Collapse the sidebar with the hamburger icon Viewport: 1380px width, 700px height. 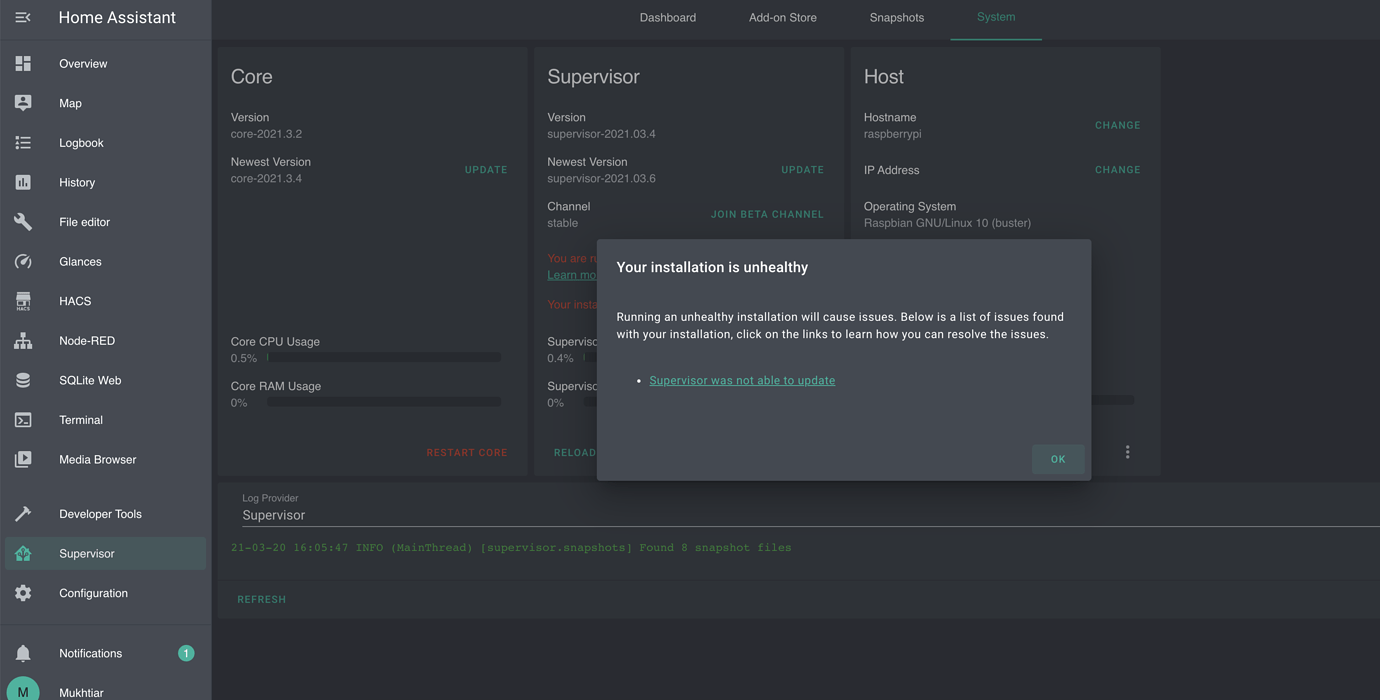(22, 17)
